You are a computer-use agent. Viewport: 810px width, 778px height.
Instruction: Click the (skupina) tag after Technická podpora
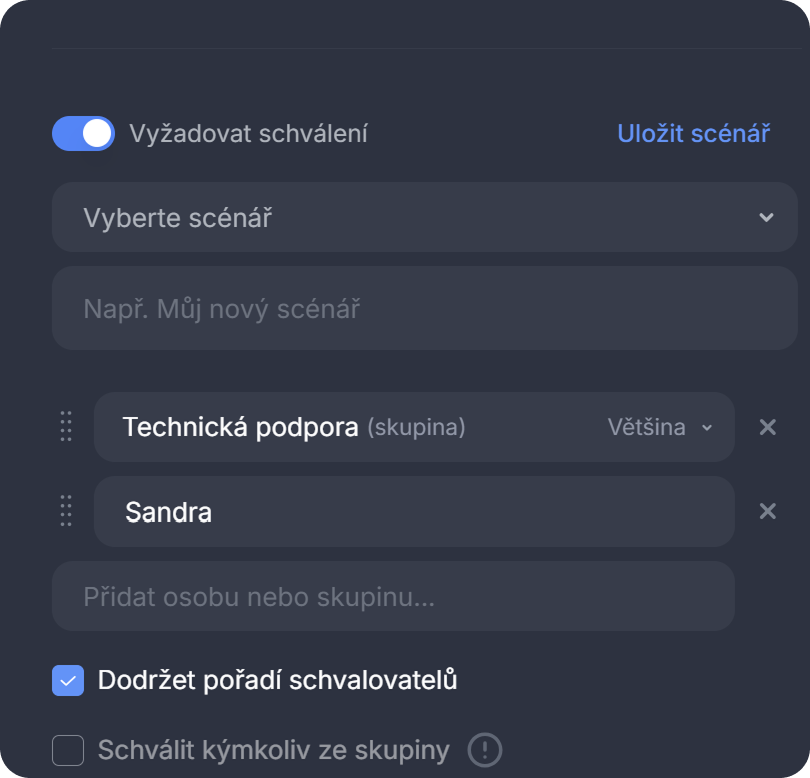[416, 428]
